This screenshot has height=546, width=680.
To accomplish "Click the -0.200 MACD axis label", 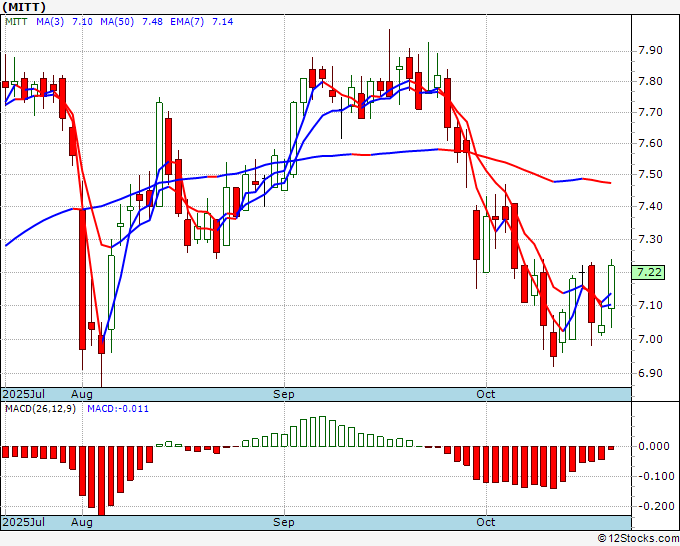I will pyautogui.click(x=656, y=506).
